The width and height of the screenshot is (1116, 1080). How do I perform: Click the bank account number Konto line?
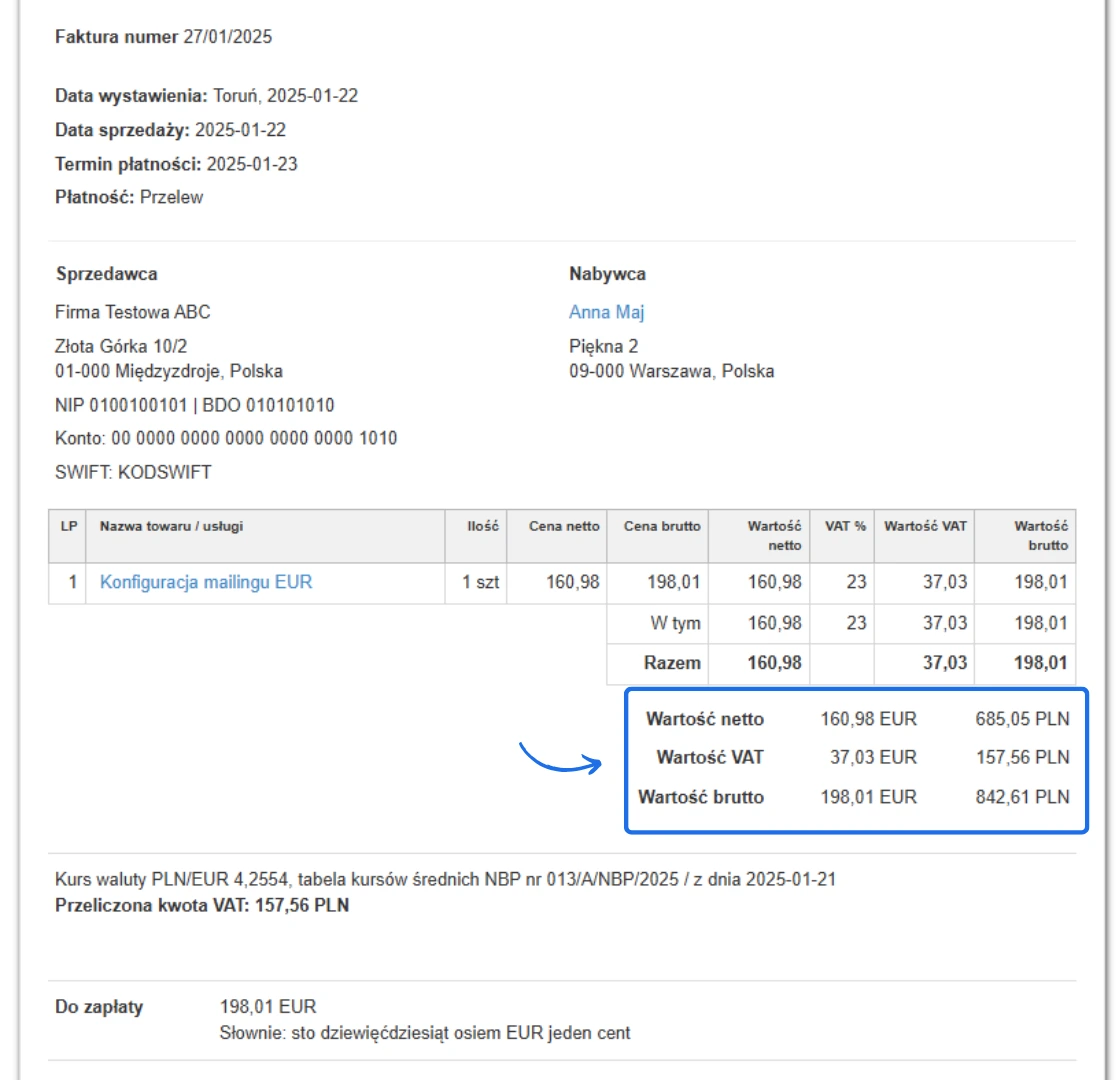click(226, 438)
